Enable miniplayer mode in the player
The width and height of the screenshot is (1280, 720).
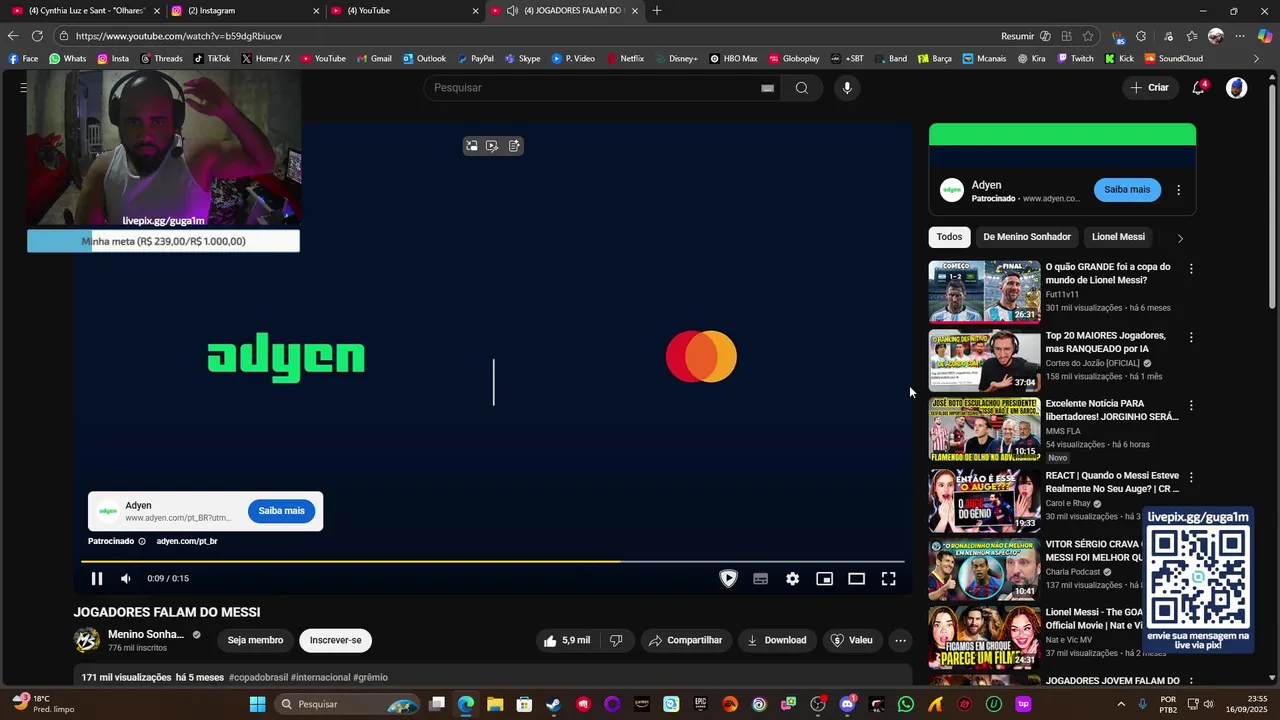coord(824,578)
